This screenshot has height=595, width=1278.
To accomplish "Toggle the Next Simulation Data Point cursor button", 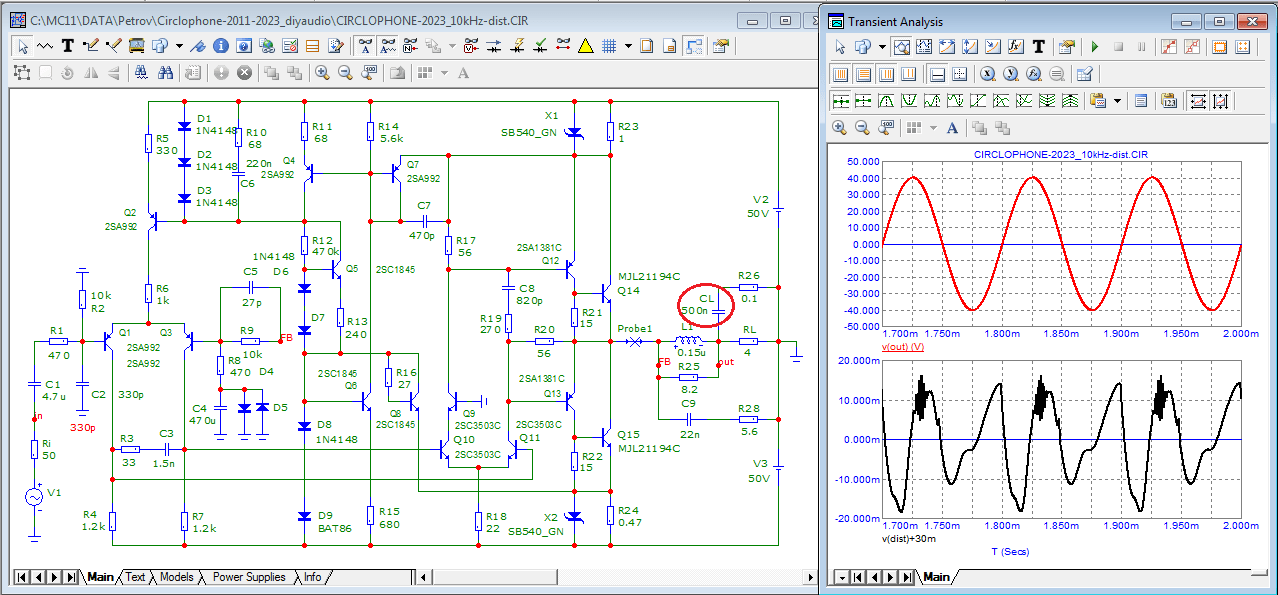I will pos(841,101).
